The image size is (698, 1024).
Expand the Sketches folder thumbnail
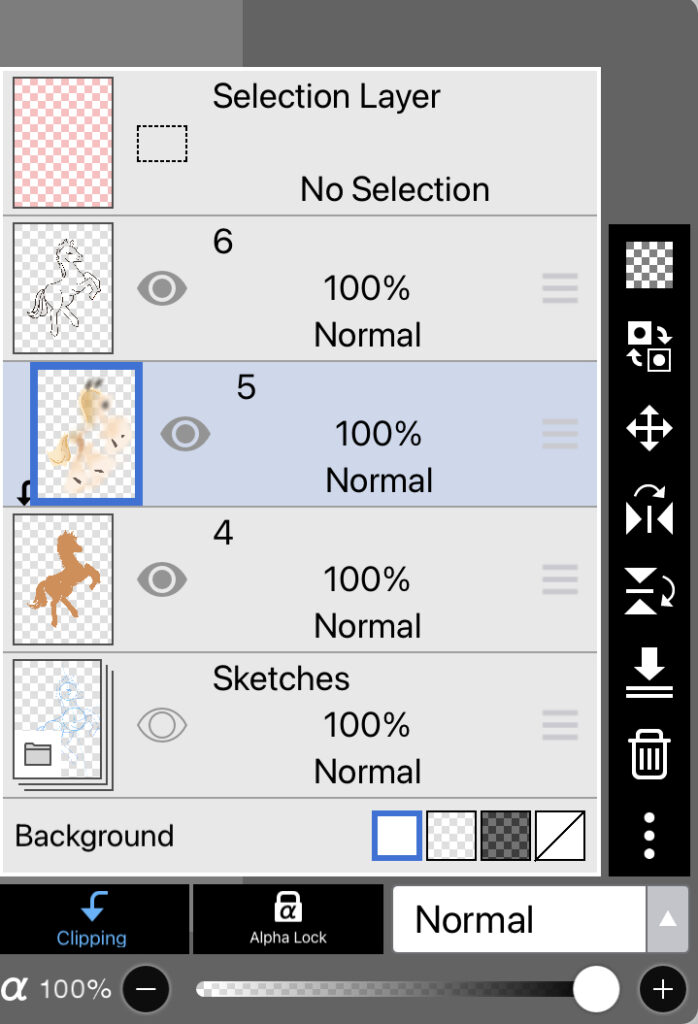click(x=62, y=724)
